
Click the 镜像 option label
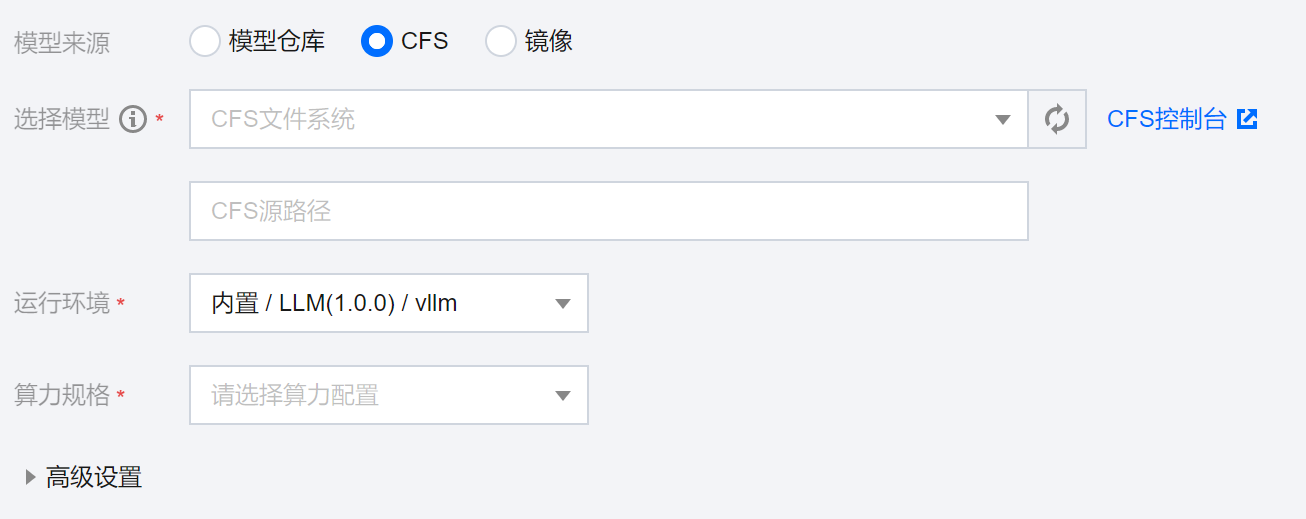(x=548, y=41)
